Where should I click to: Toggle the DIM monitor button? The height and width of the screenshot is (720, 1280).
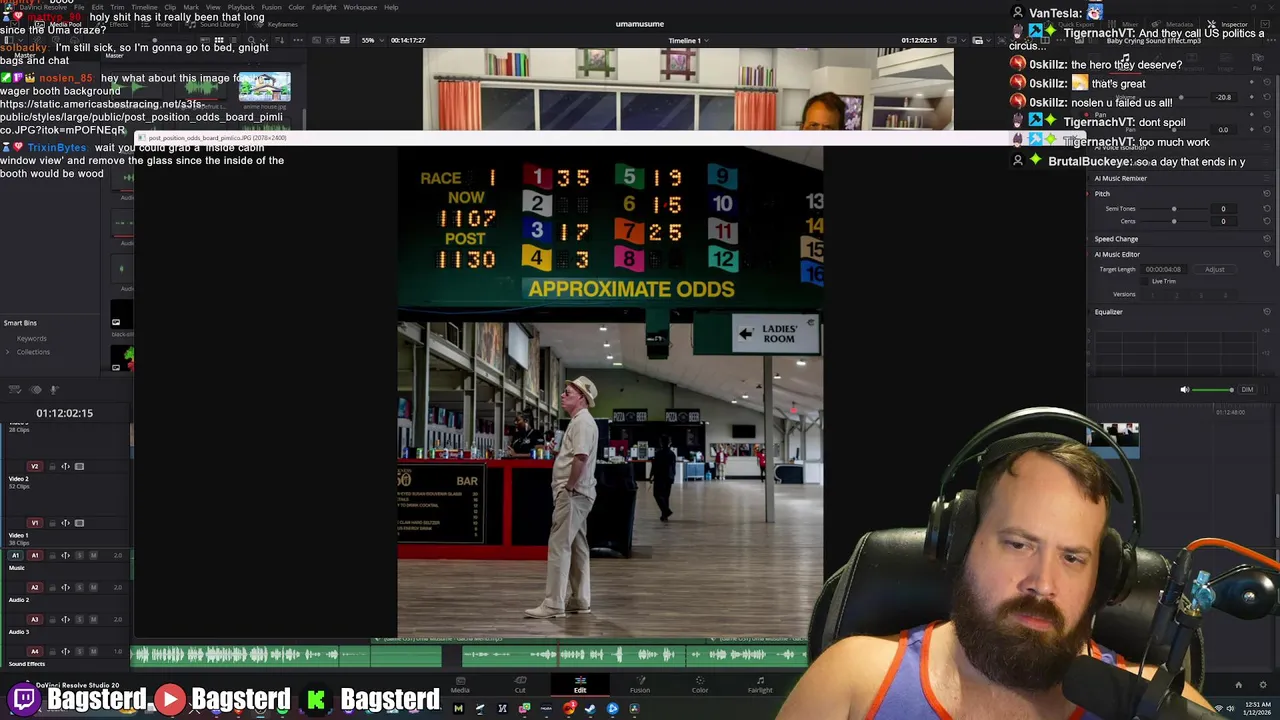[x=1247, y=389]
